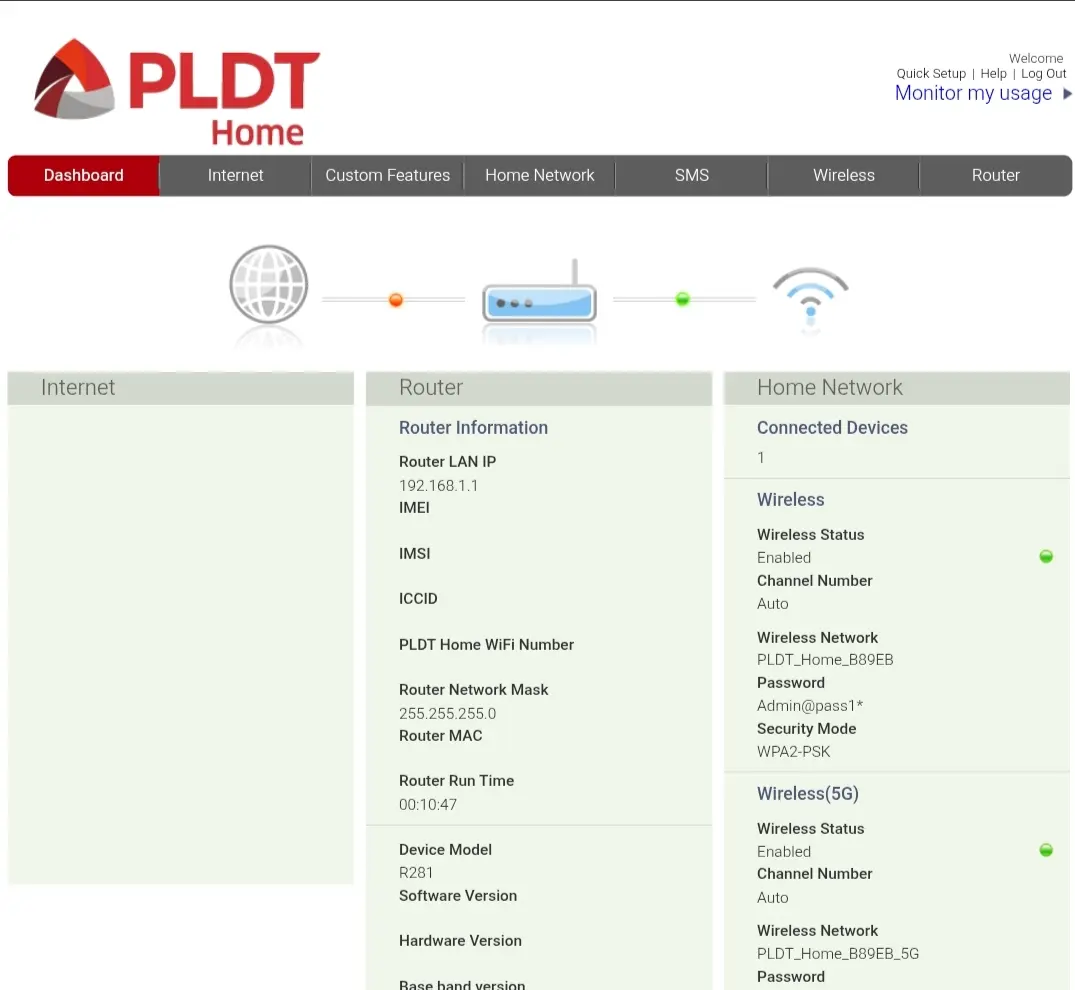Click the Welcome text
The width and height of the screenshot is (1075, 990).
pos(1036,58)
